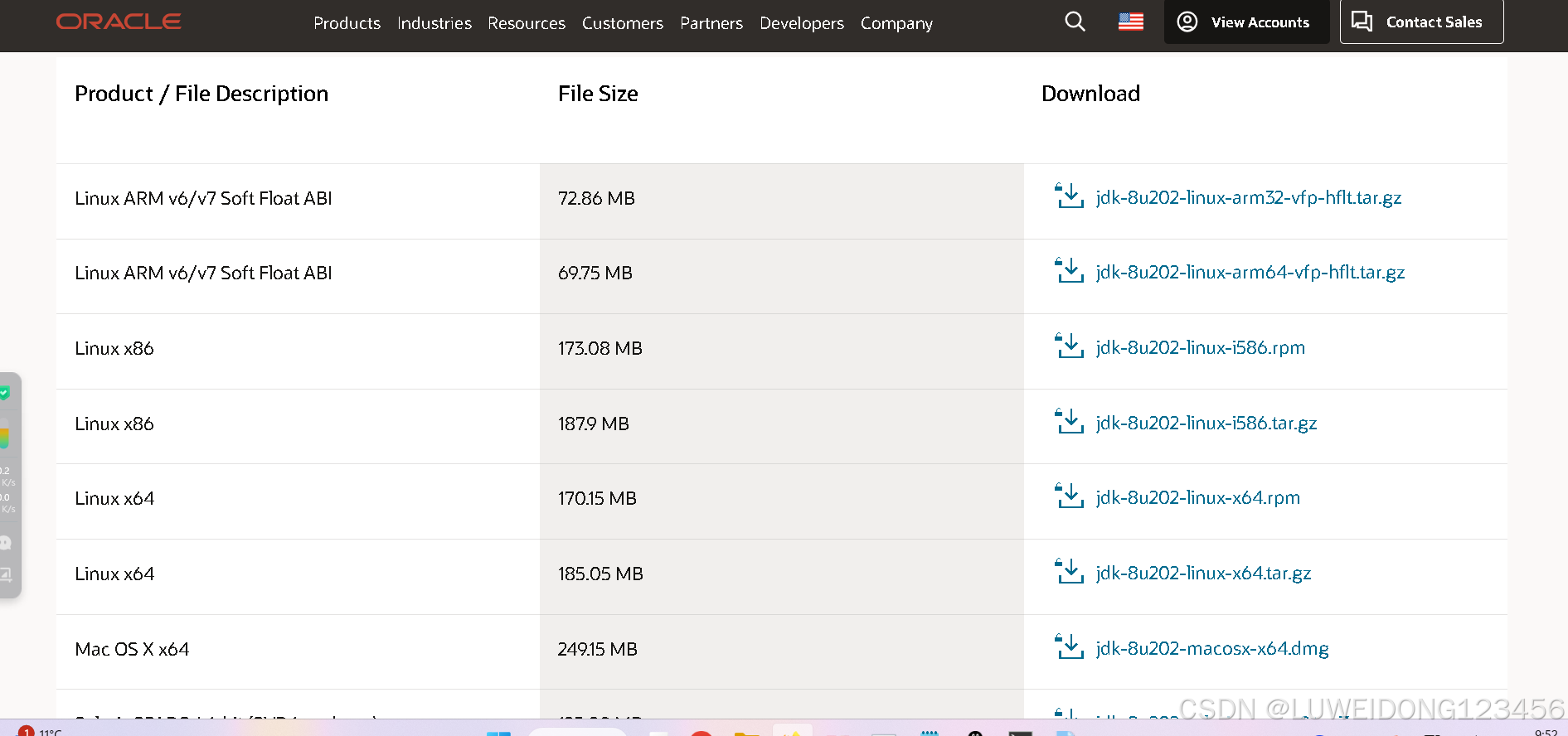Screen dimensions: 1568x736
Task: Open the Products menu
Action: [347, 23]
